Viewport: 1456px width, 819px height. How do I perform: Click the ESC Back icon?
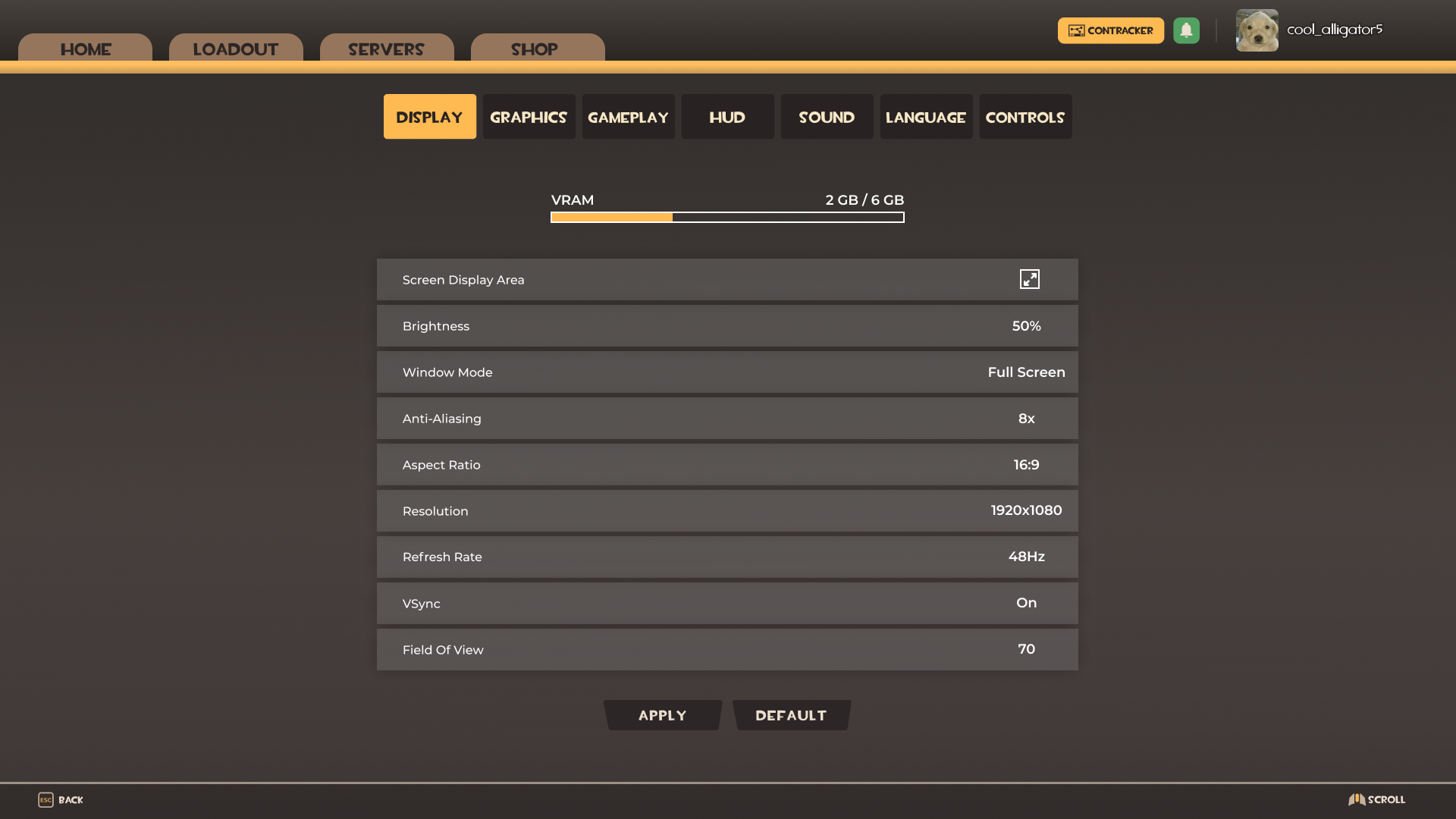pyautogui.click(x=45, y=799)
